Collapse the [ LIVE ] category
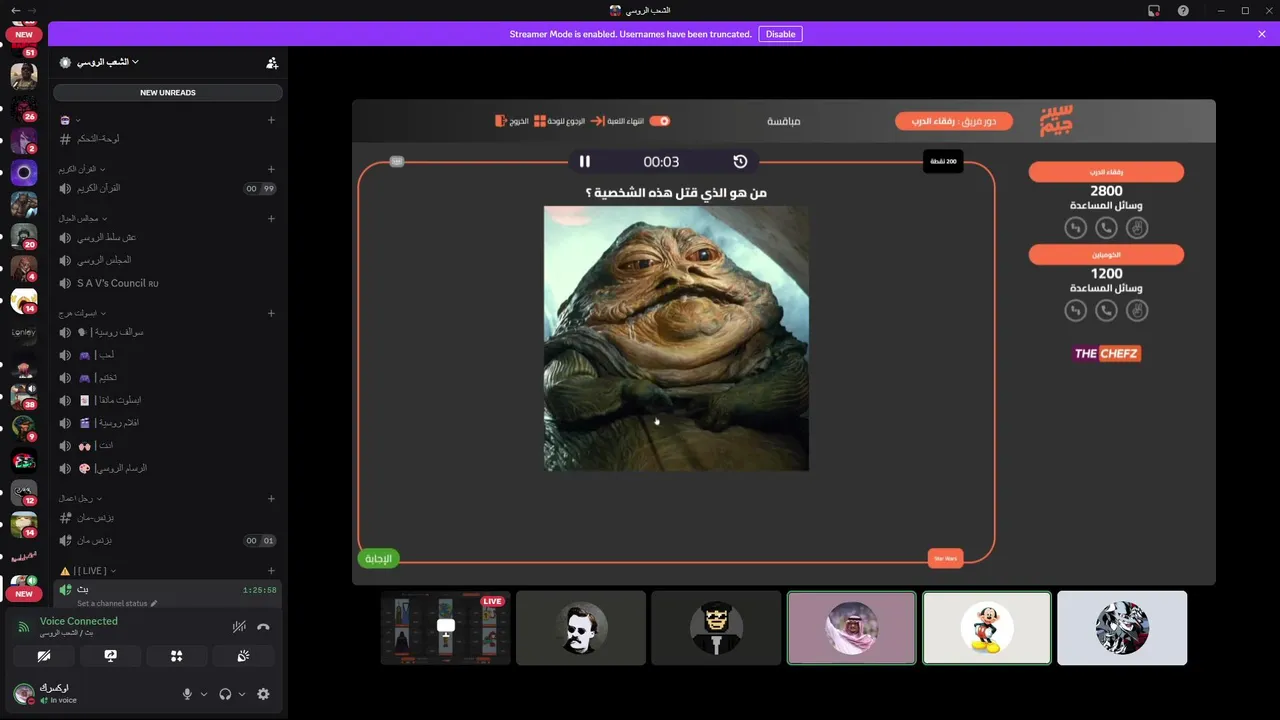 88,570
